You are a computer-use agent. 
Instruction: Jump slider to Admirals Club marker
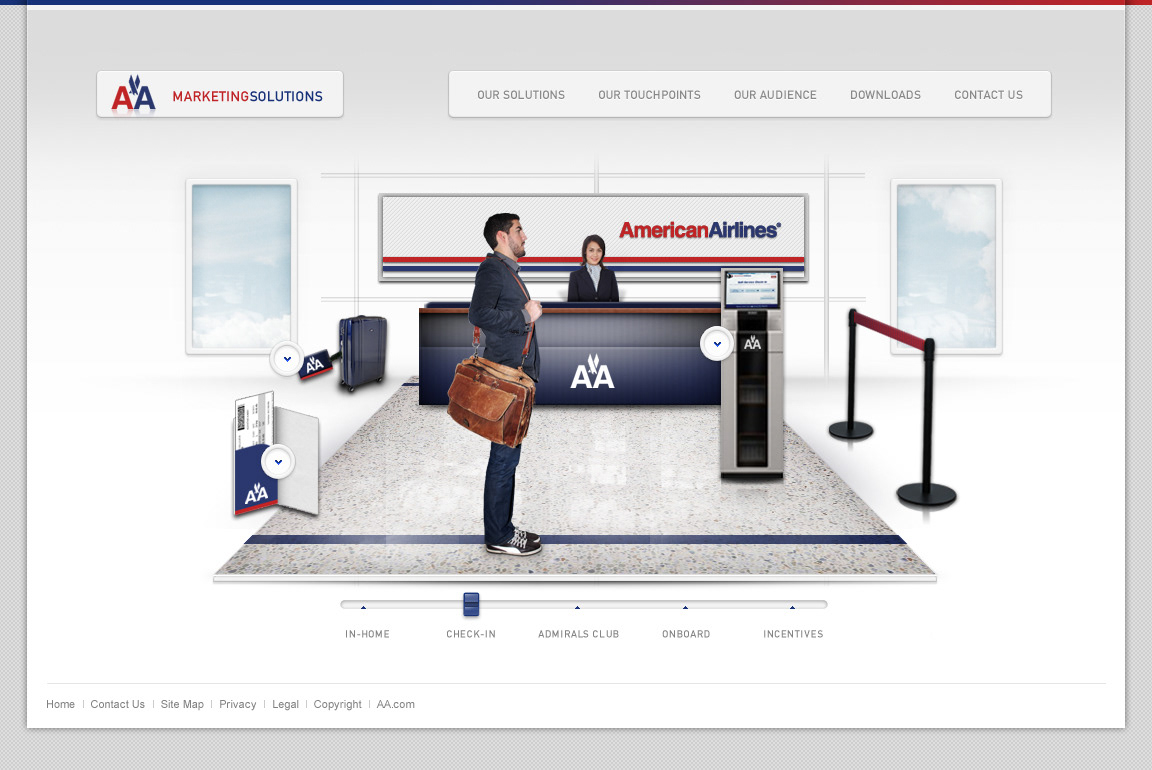point(577,607)
